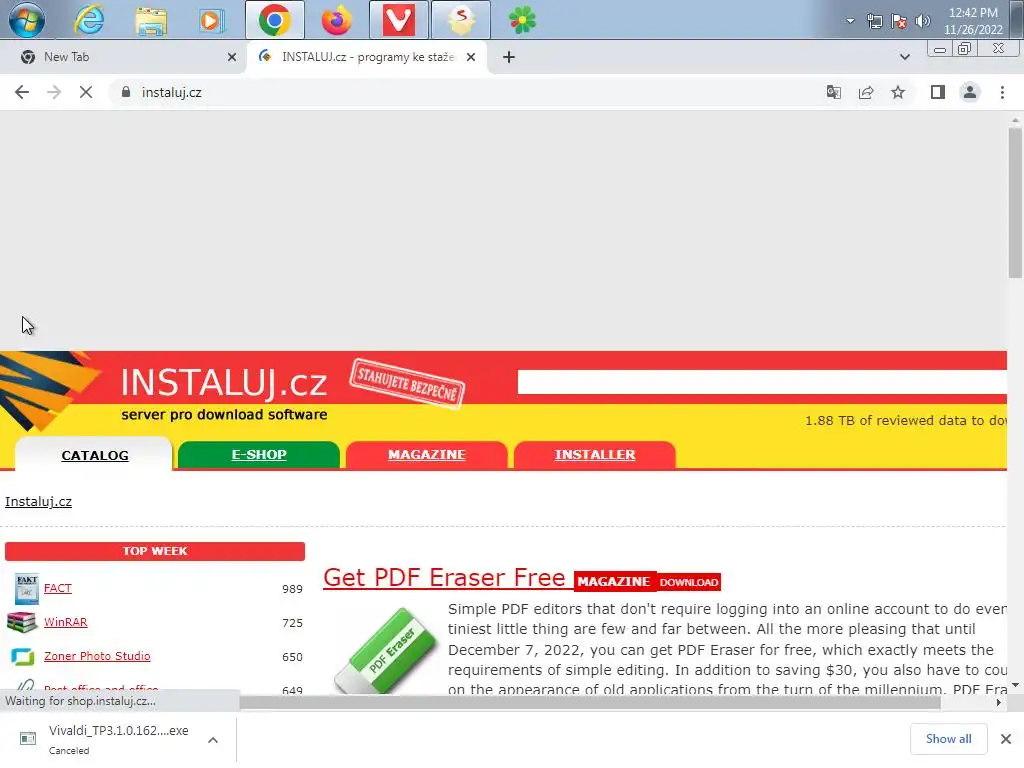Expand the download item options chevron
Viewport: 1024px width, 768px height.
click(213, 740)
